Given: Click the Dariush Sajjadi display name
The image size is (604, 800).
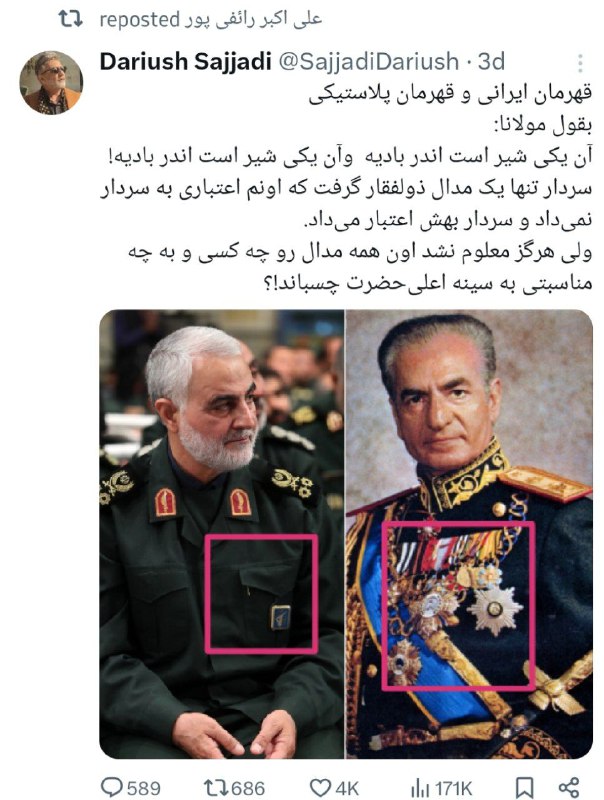Looking at the screenshot, I should (x=185, y=62).
